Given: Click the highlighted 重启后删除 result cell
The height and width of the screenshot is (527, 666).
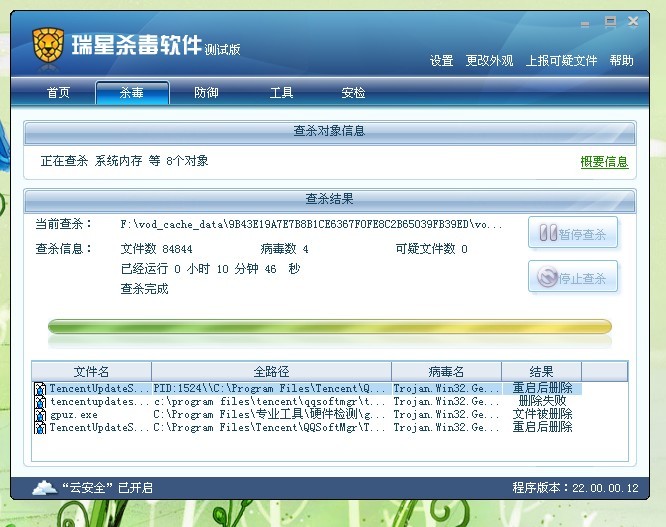Looking at the screenshot, I should click(x=542, y=388).
